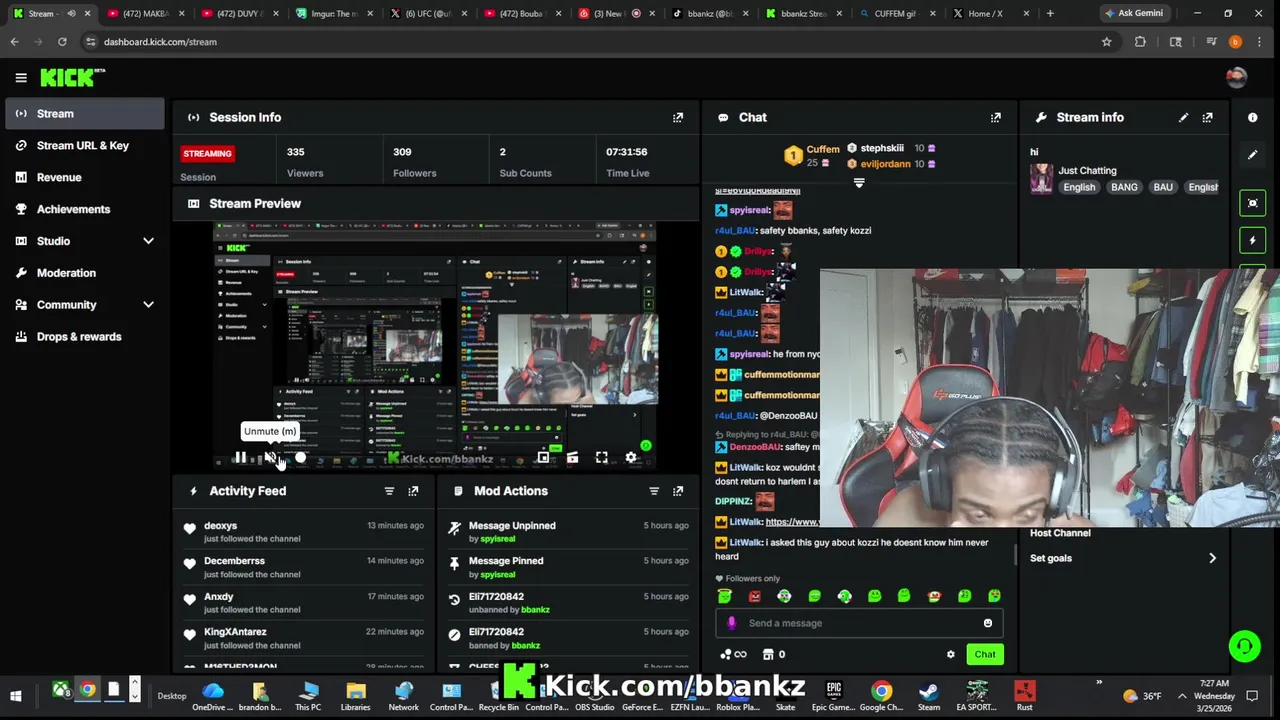
Task: Open the profile avatar menu
Action: [x=1236, y=77]
